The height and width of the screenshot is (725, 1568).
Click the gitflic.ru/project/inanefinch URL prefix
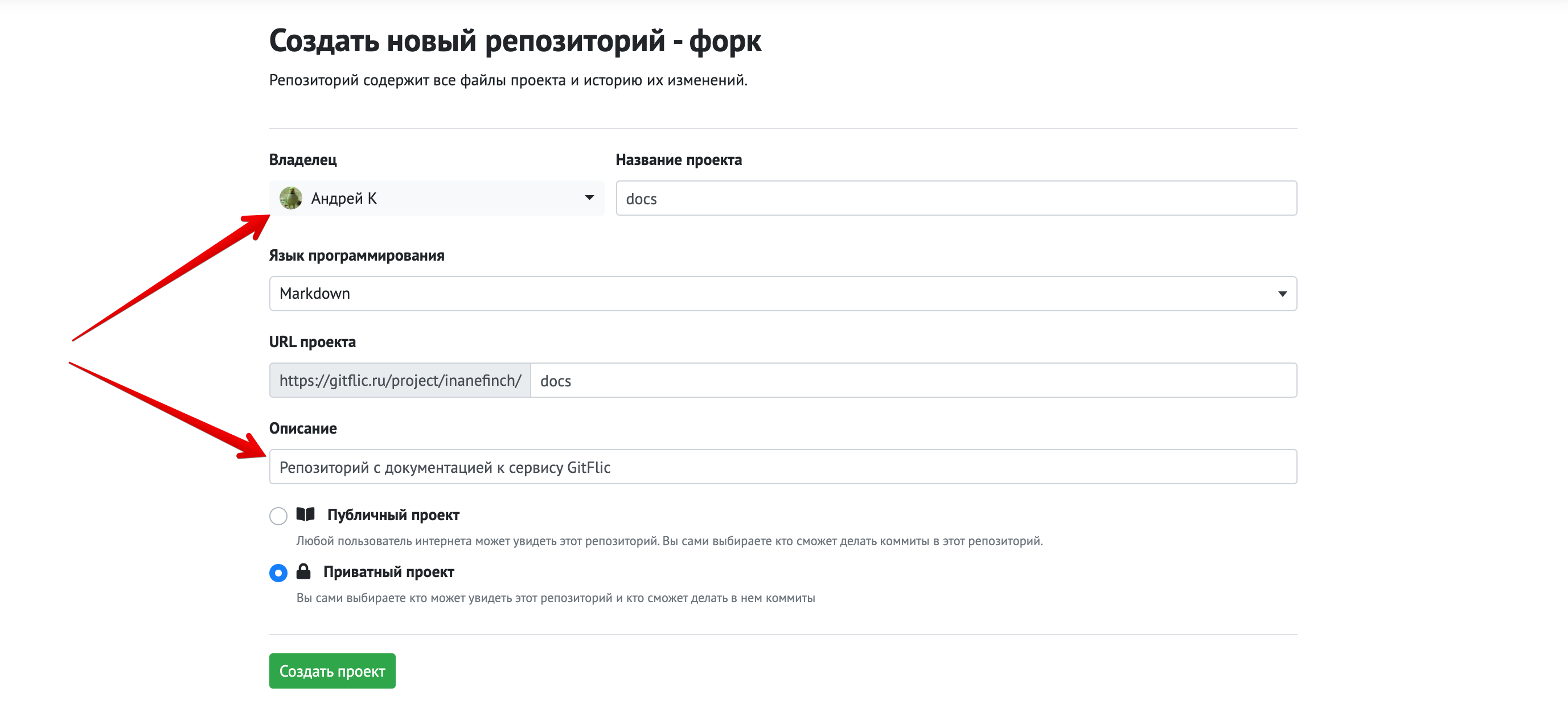click(400, 381)
